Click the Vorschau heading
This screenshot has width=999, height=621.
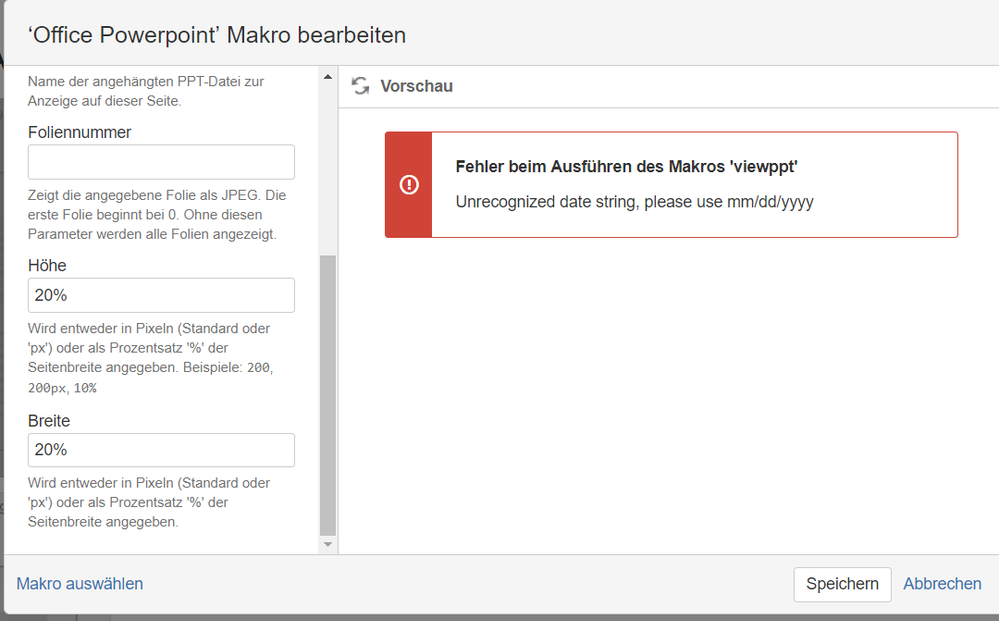tap(417, 86)
